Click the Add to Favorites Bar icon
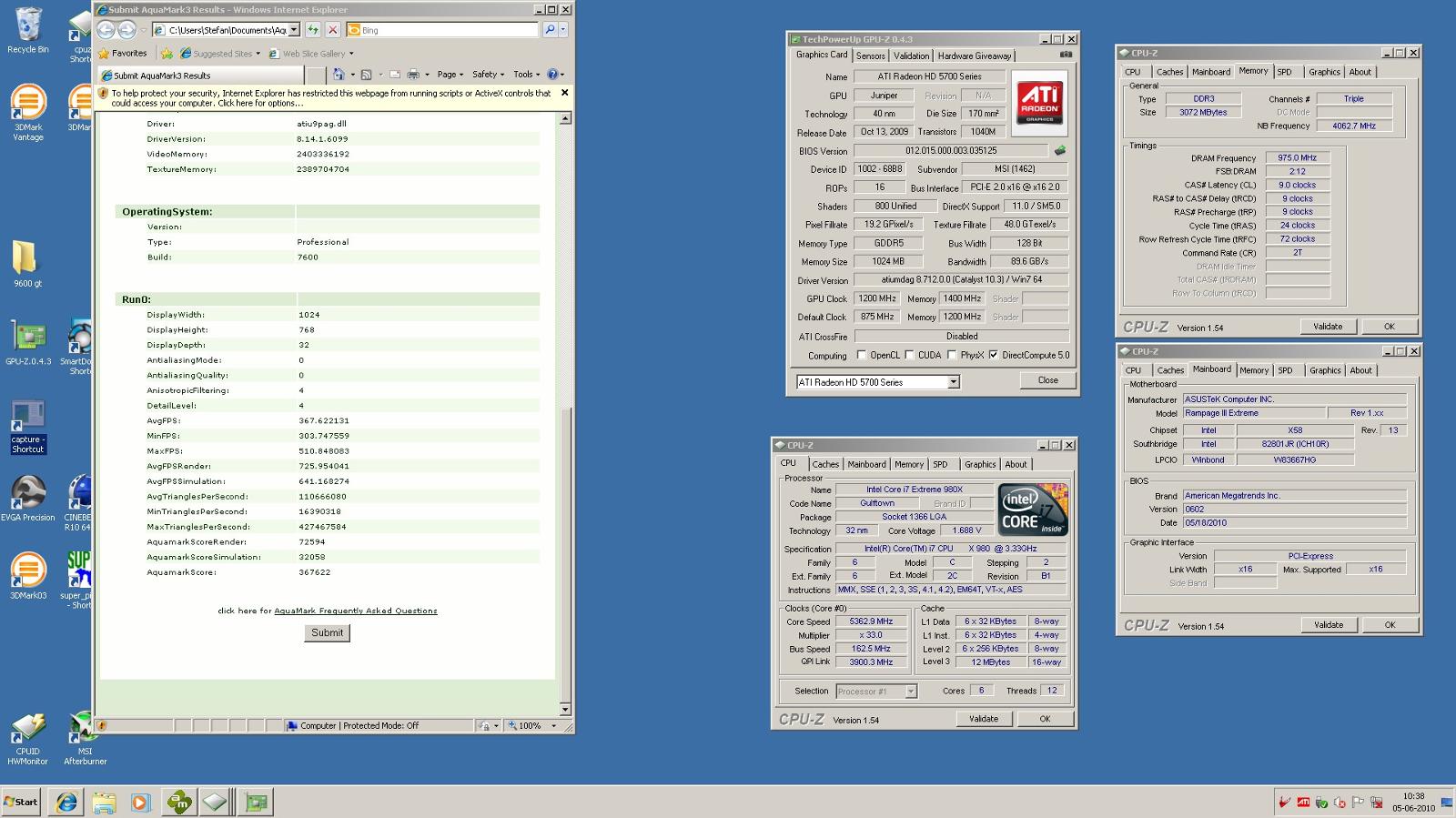The height and width of the screenshot is (818, 1456). tap(167, 54)
